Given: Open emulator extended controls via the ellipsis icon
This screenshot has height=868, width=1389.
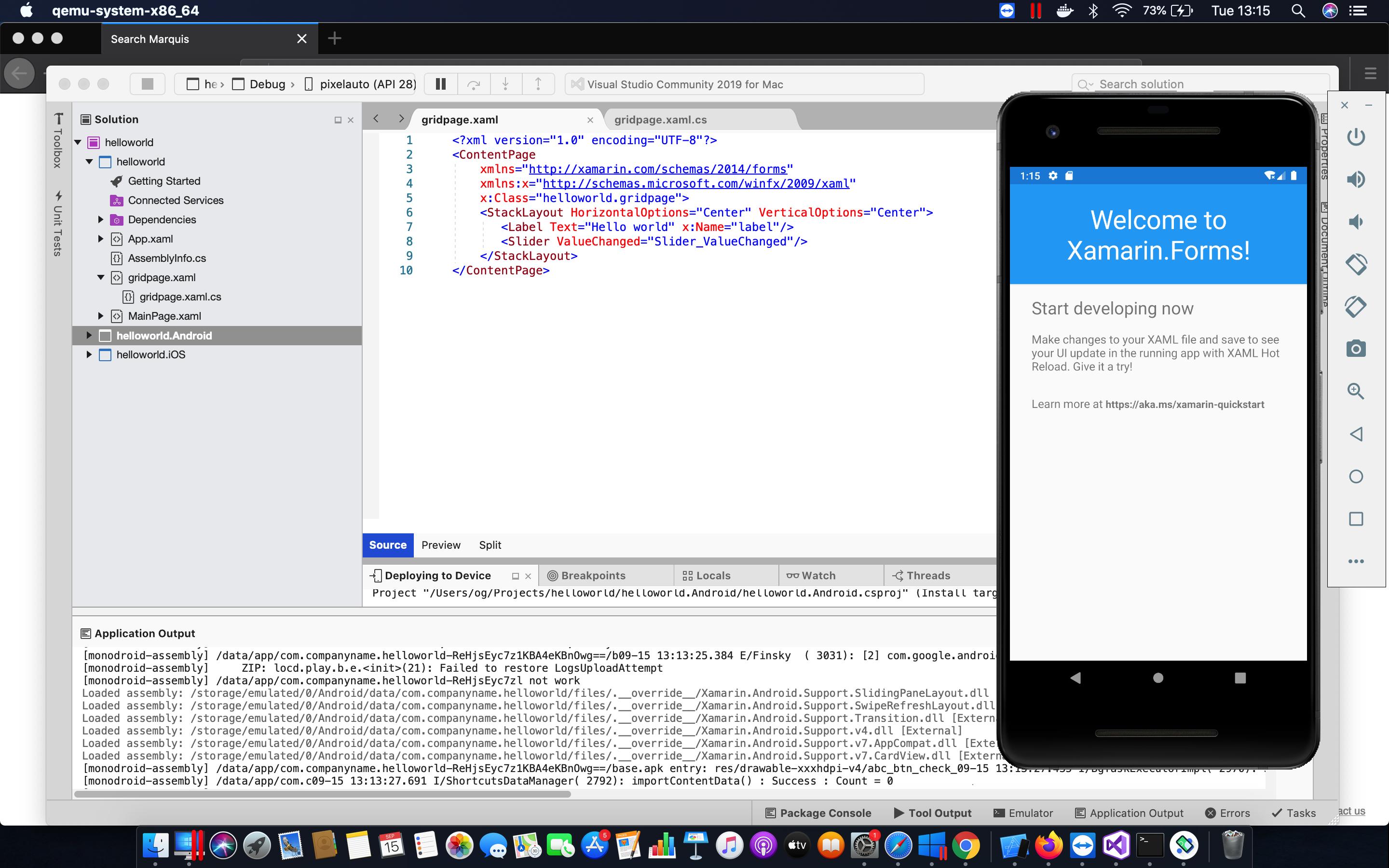Looking at the screenshot, I should (1356, 561).
